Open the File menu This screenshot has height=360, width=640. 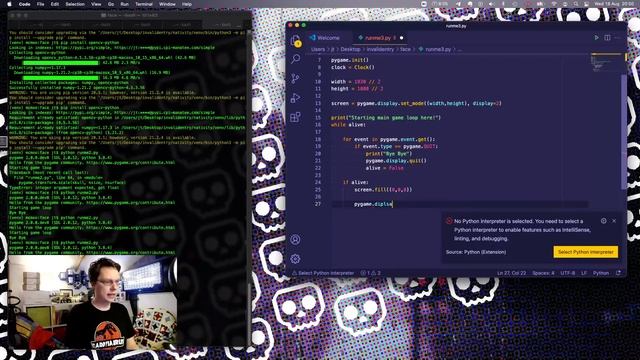click(40, 4)
